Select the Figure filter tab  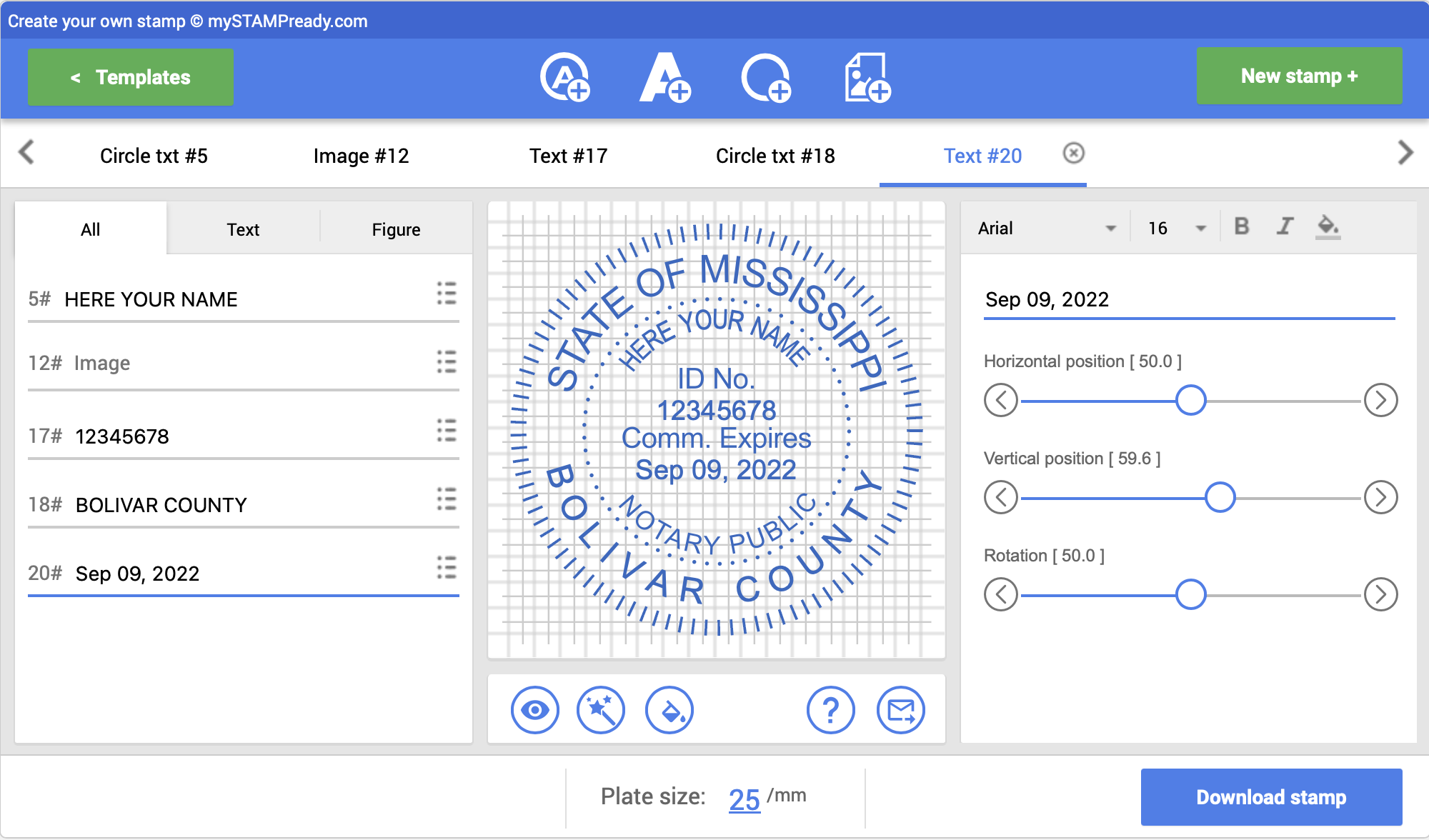point(396,229)
